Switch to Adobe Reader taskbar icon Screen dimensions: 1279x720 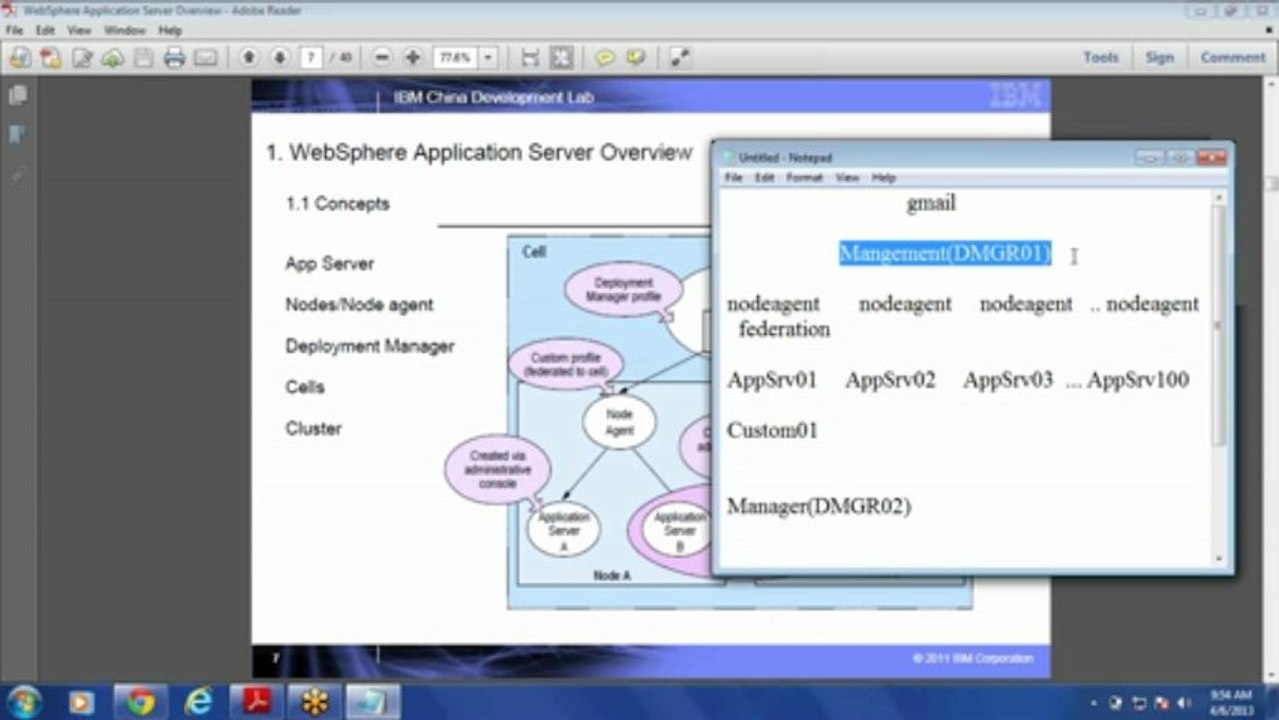pyautogui.click(x=257, y=702)
